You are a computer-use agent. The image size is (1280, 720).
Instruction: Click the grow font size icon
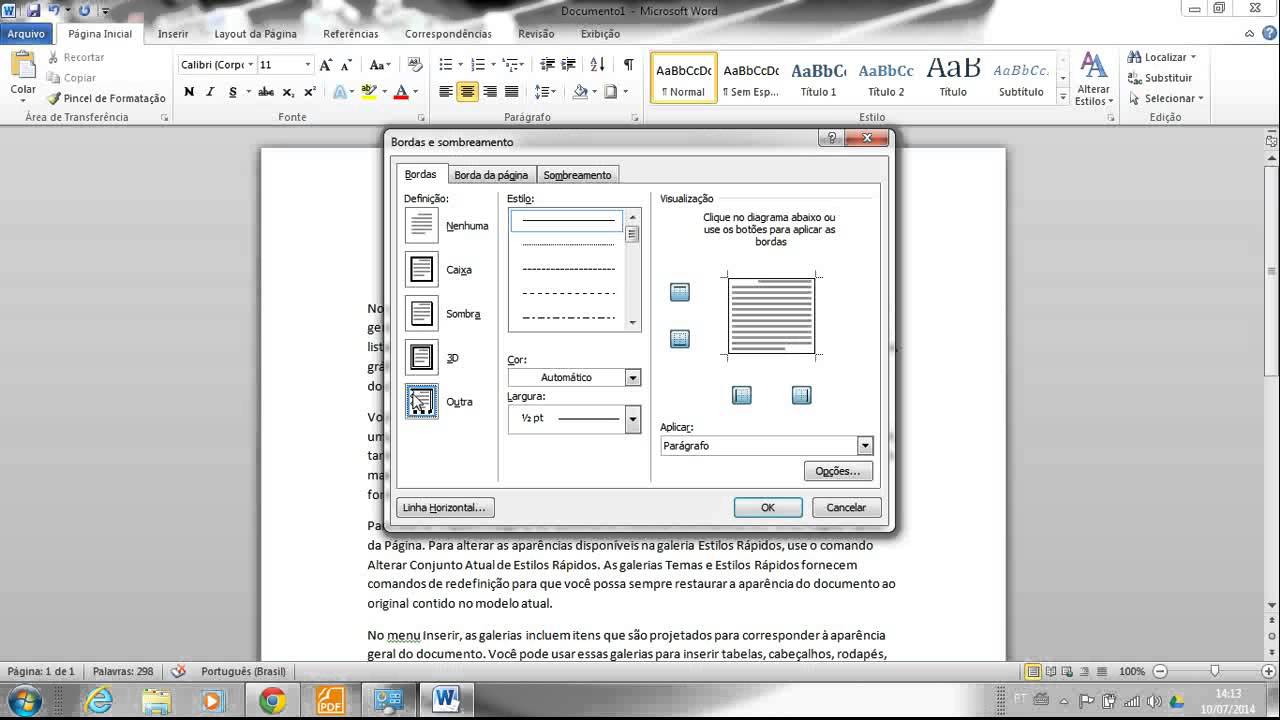tap(328, 65)
